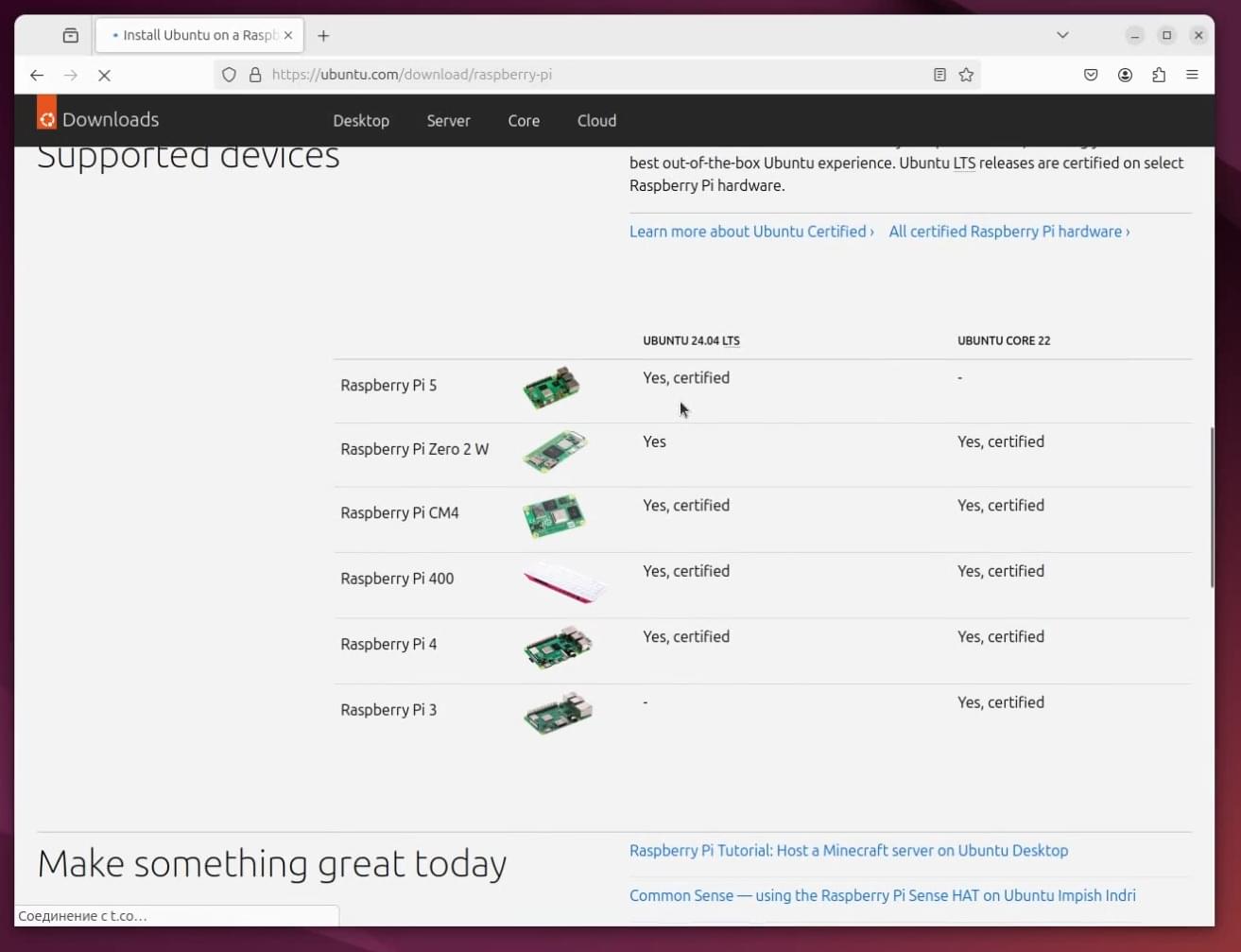Screen dimensions: 1241x952
Task: Click Ubuntu Core certified cell for Pi 3
Action: tap(1001, 702)
